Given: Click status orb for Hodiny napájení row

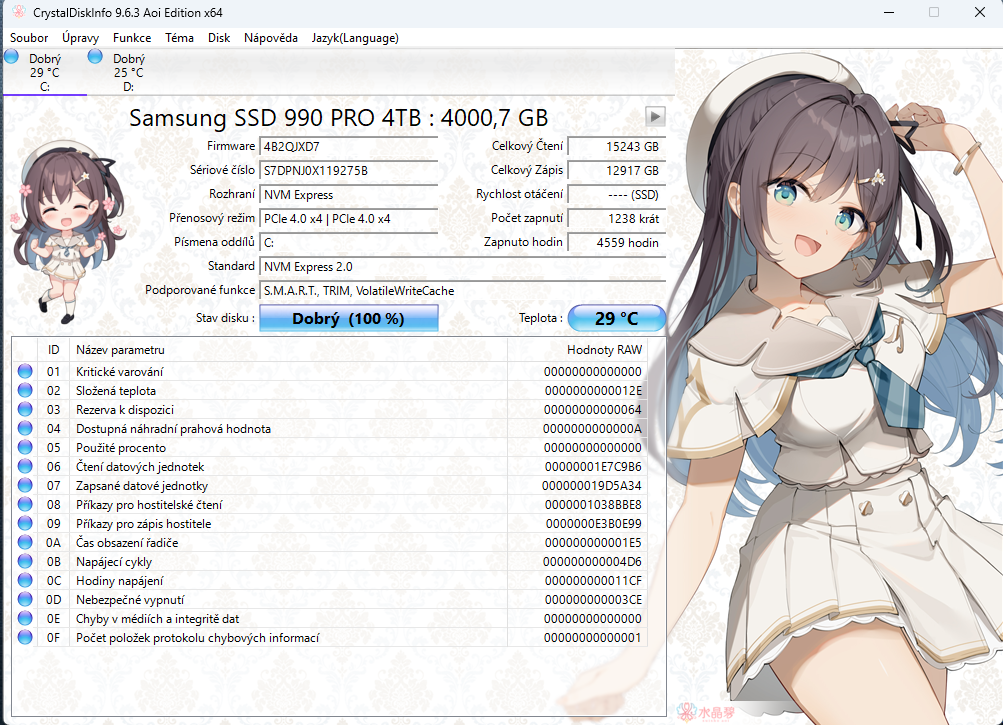Looking at the screenshot, I should pyautogui.click(x=25, y=581).
